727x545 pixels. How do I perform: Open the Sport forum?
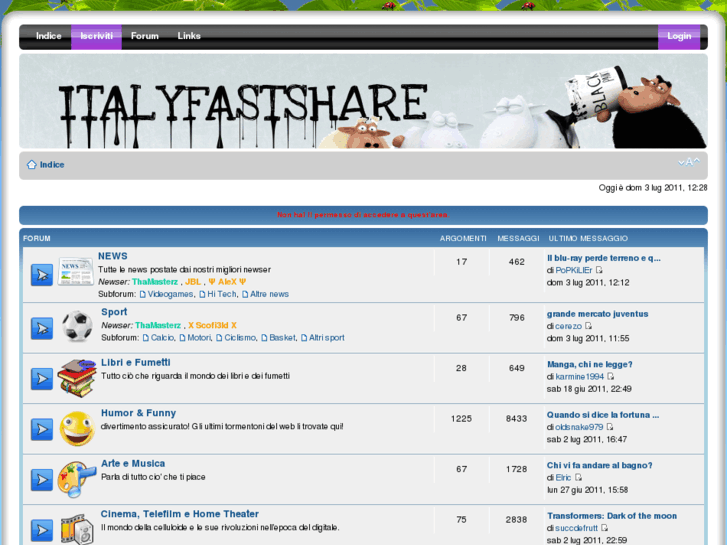114,312
